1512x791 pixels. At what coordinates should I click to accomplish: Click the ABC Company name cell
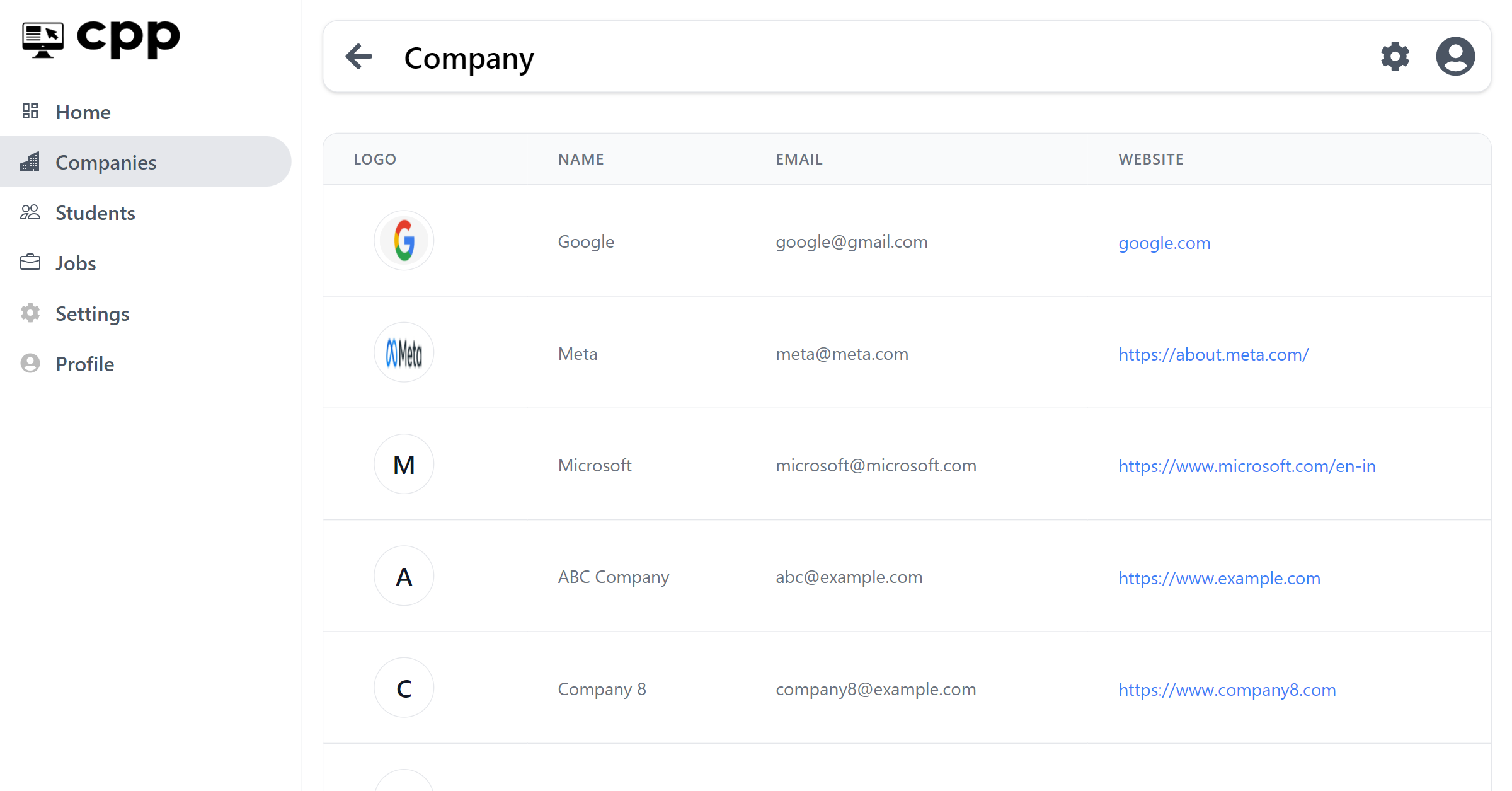coord(614,577)
